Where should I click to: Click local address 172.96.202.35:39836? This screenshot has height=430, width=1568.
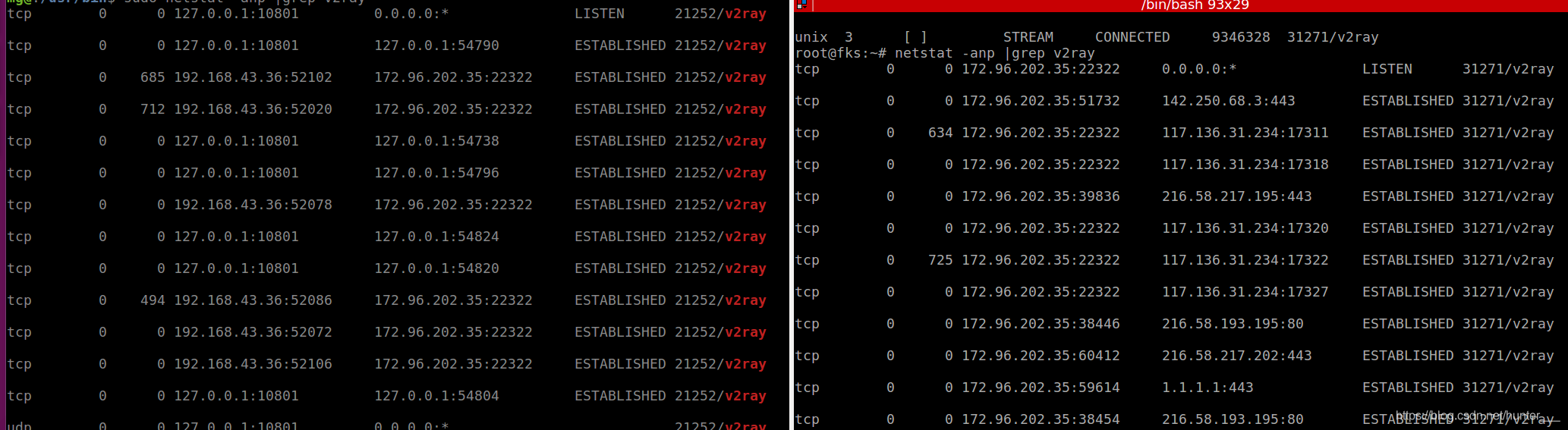[x=1041, y=196]
